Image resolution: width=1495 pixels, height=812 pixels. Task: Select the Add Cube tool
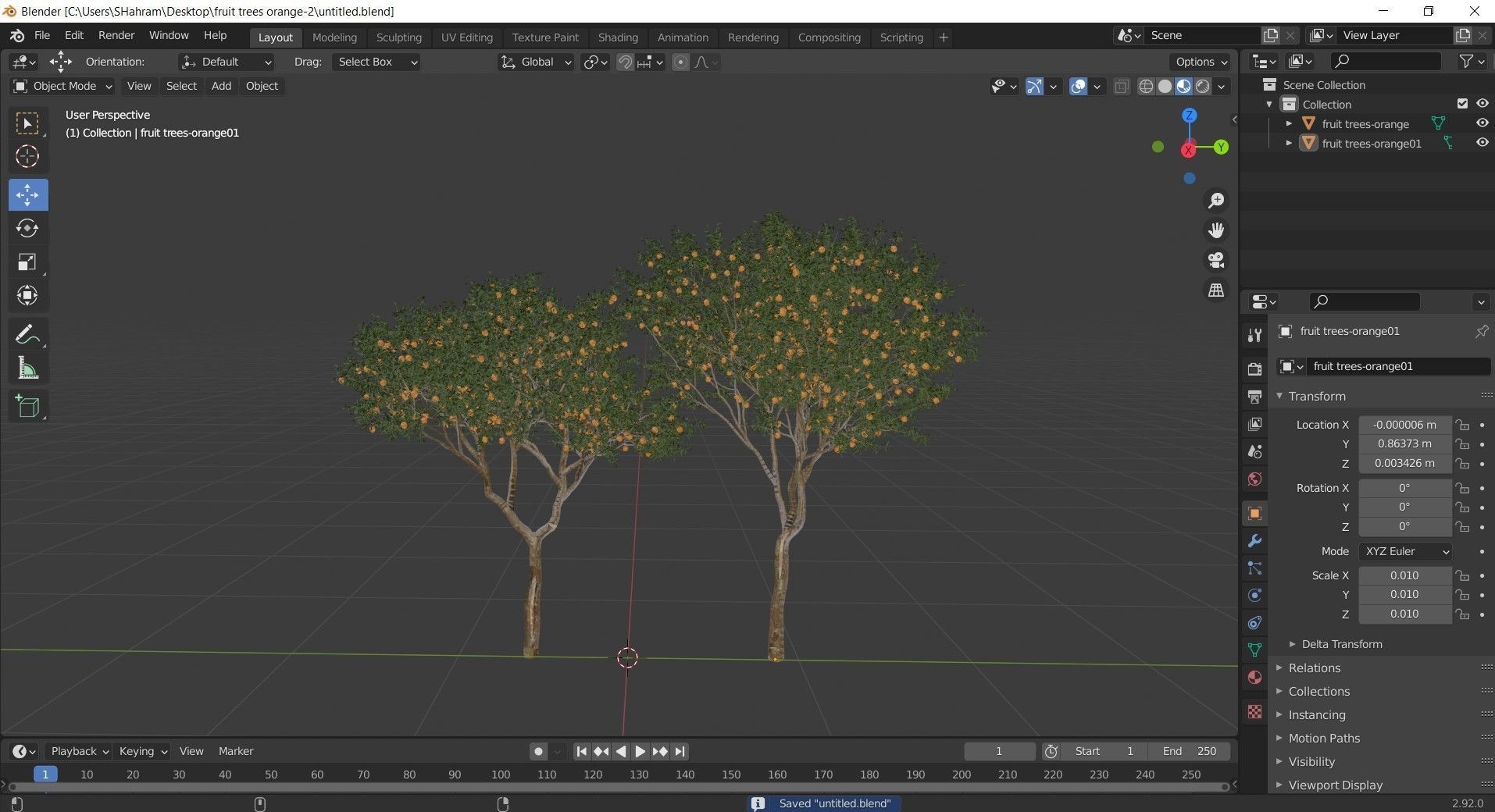(27, 406)
